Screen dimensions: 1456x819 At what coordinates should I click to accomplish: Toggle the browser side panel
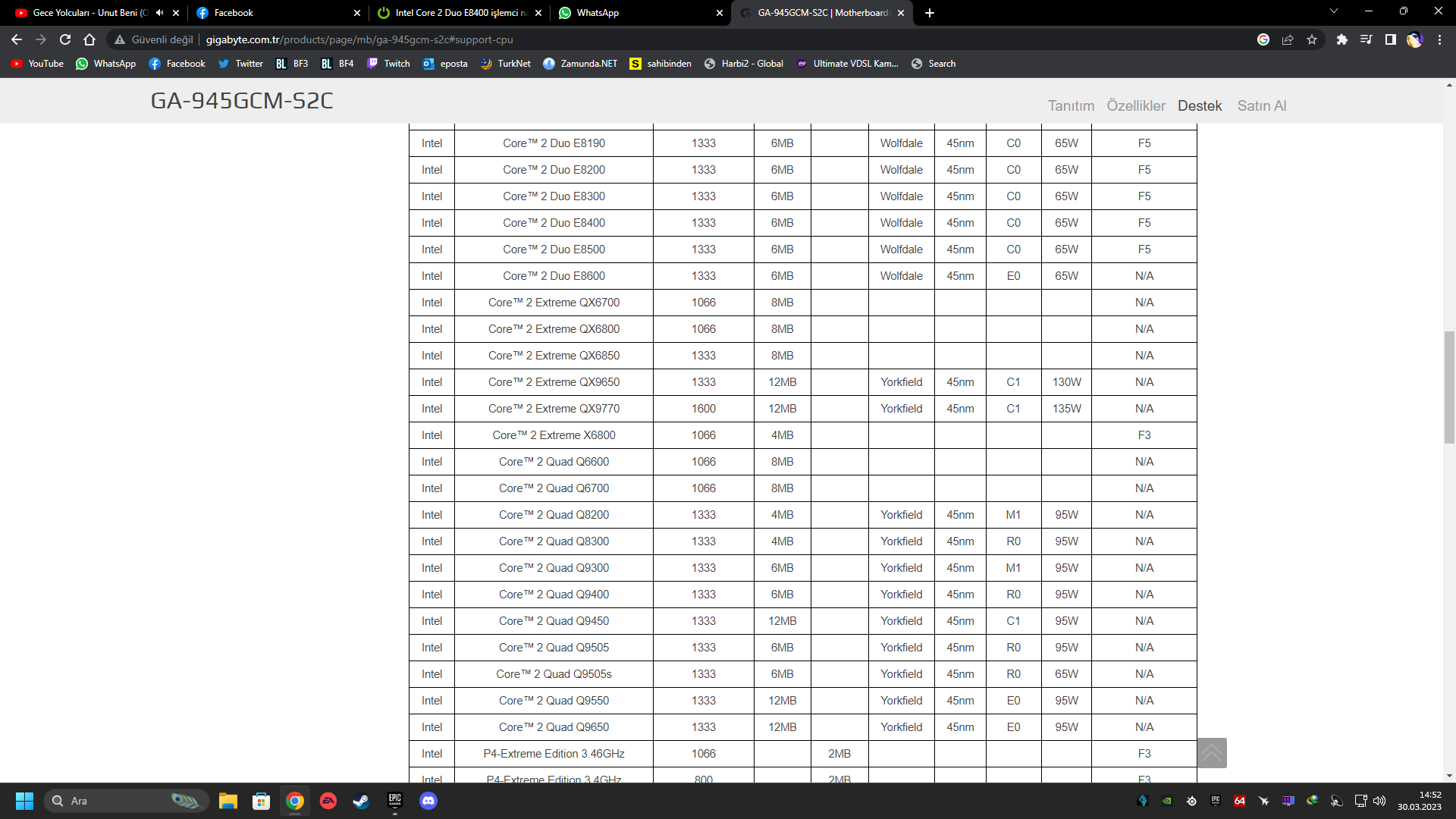click(1390, 39)
